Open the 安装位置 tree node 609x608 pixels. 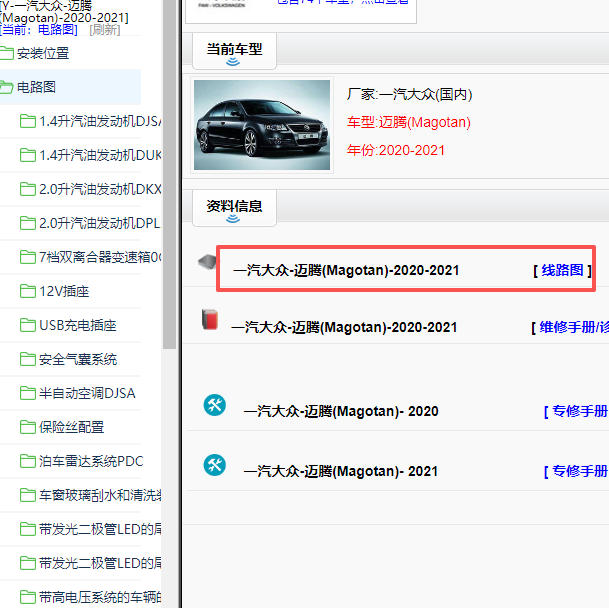[43, 53]
